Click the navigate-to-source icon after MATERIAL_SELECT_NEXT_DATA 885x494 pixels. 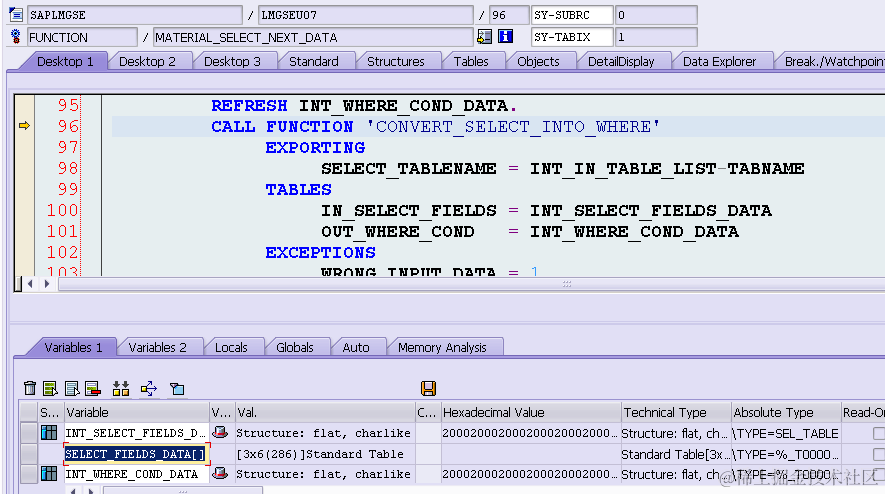point(484,37)
